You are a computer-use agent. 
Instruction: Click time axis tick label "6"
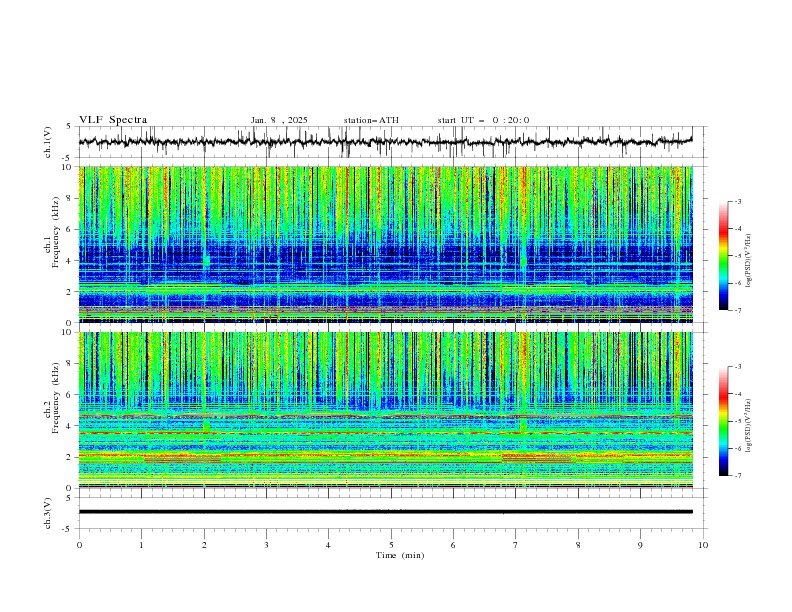453,545
